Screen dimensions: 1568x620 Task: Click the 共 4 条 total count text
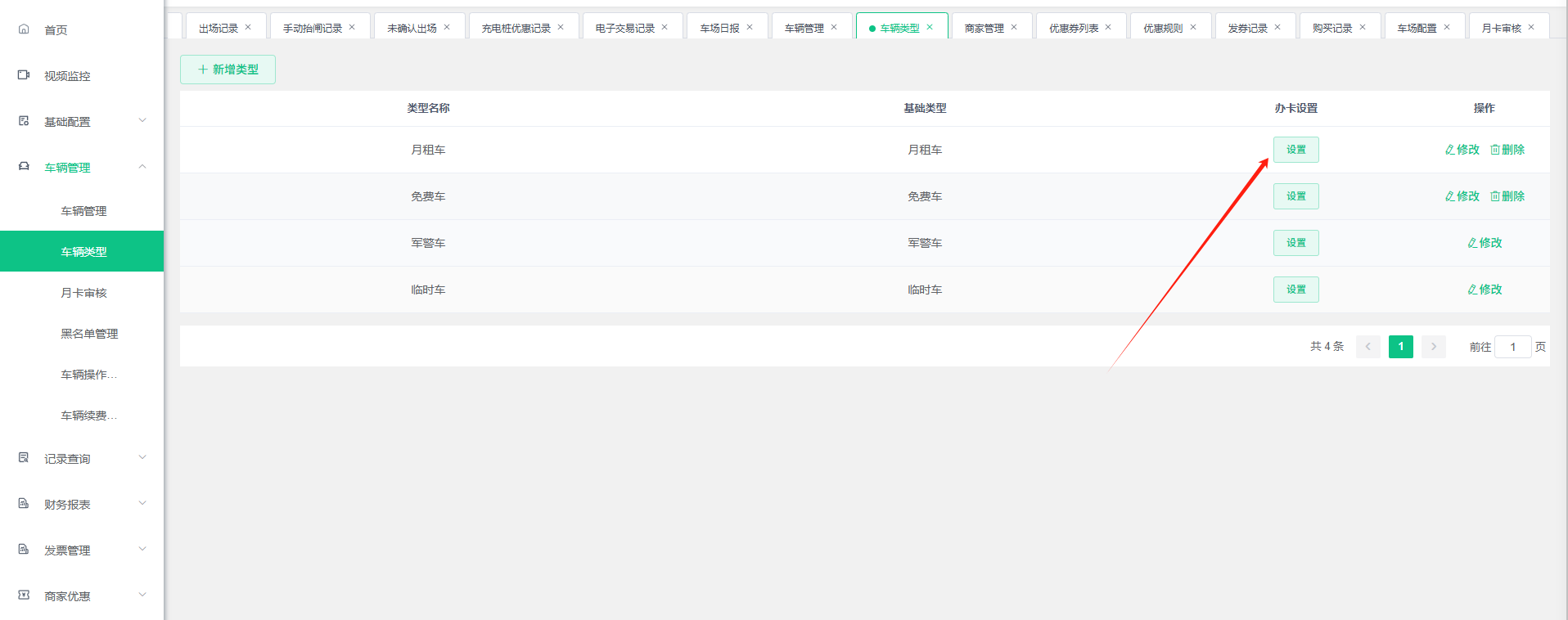1327,347
